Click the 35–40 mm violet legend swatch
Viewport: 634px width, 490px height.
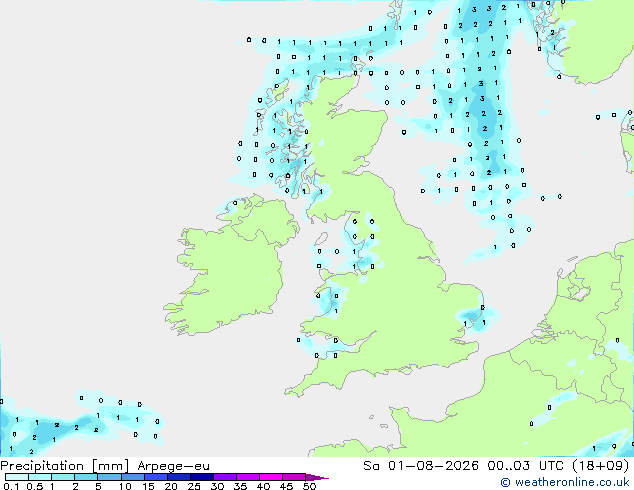pos(248,477)
